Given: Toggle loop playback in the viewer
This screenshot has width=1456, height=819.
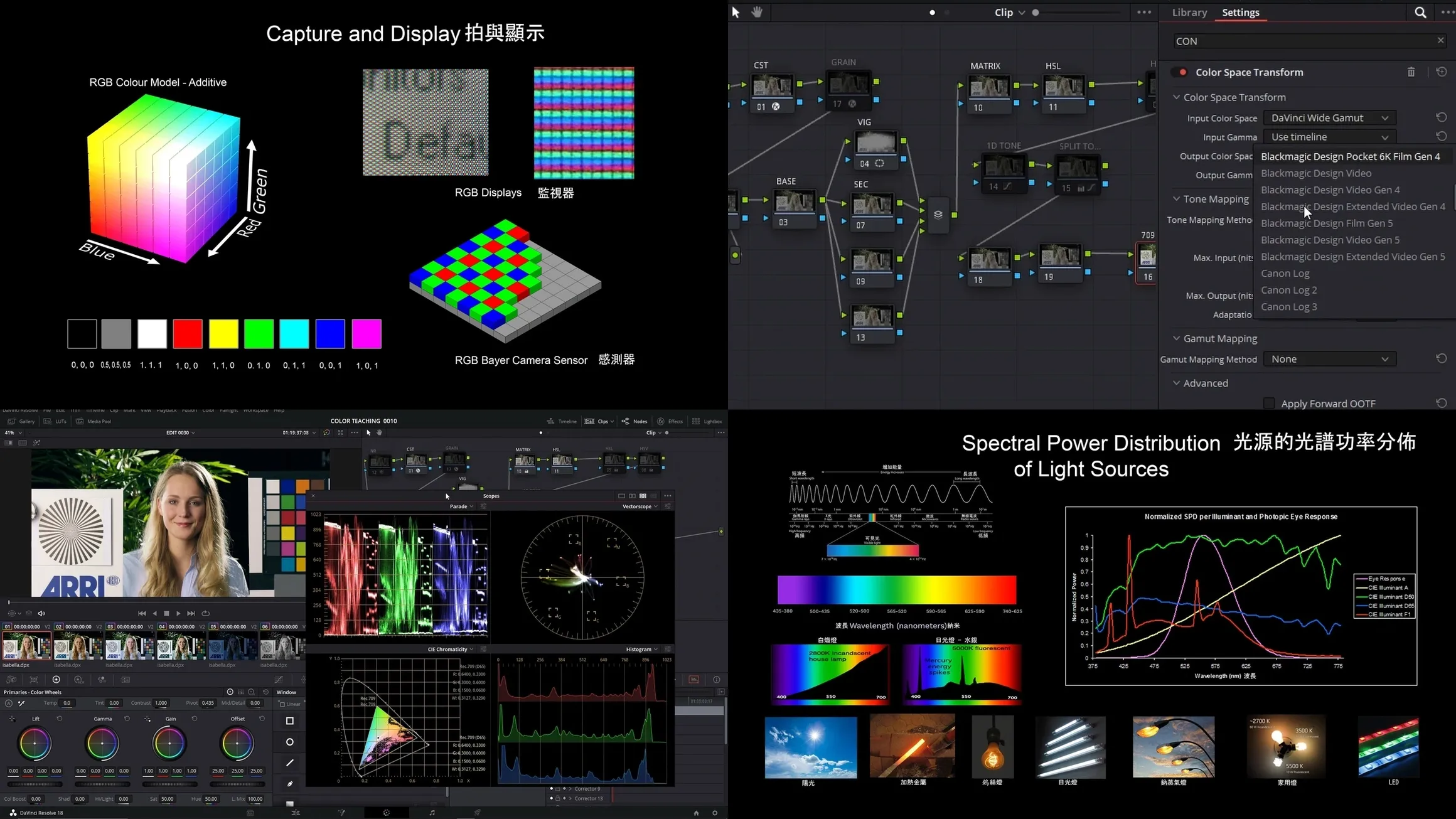Looking at the screenshot, I should pyautogui.click(x=205, y=613).
